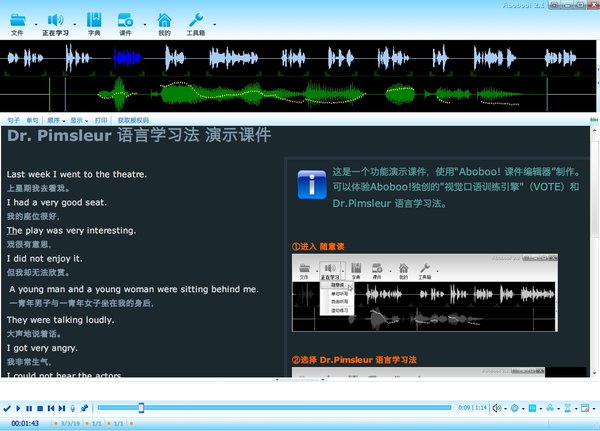
Task: Click the microphone record icon
Action: pyautogui.click(x=73, y=408)
